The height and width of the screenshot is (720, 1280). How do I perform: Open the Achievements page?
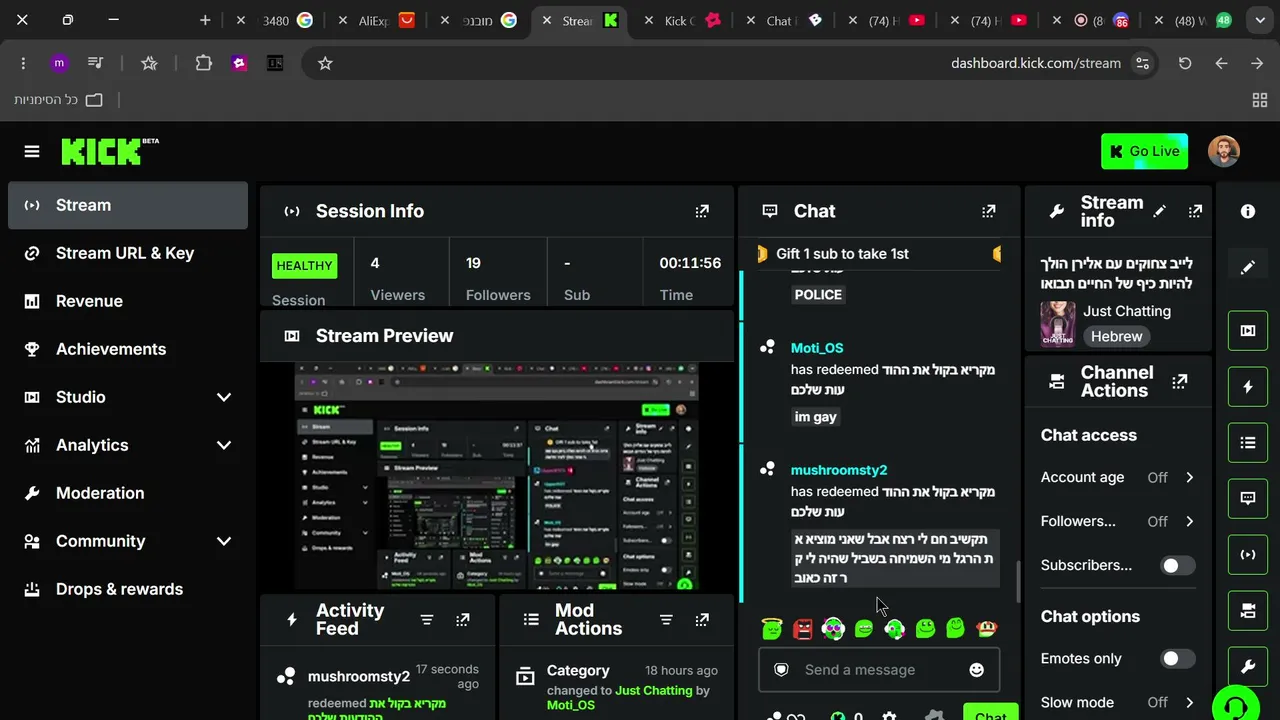point(128,349)
